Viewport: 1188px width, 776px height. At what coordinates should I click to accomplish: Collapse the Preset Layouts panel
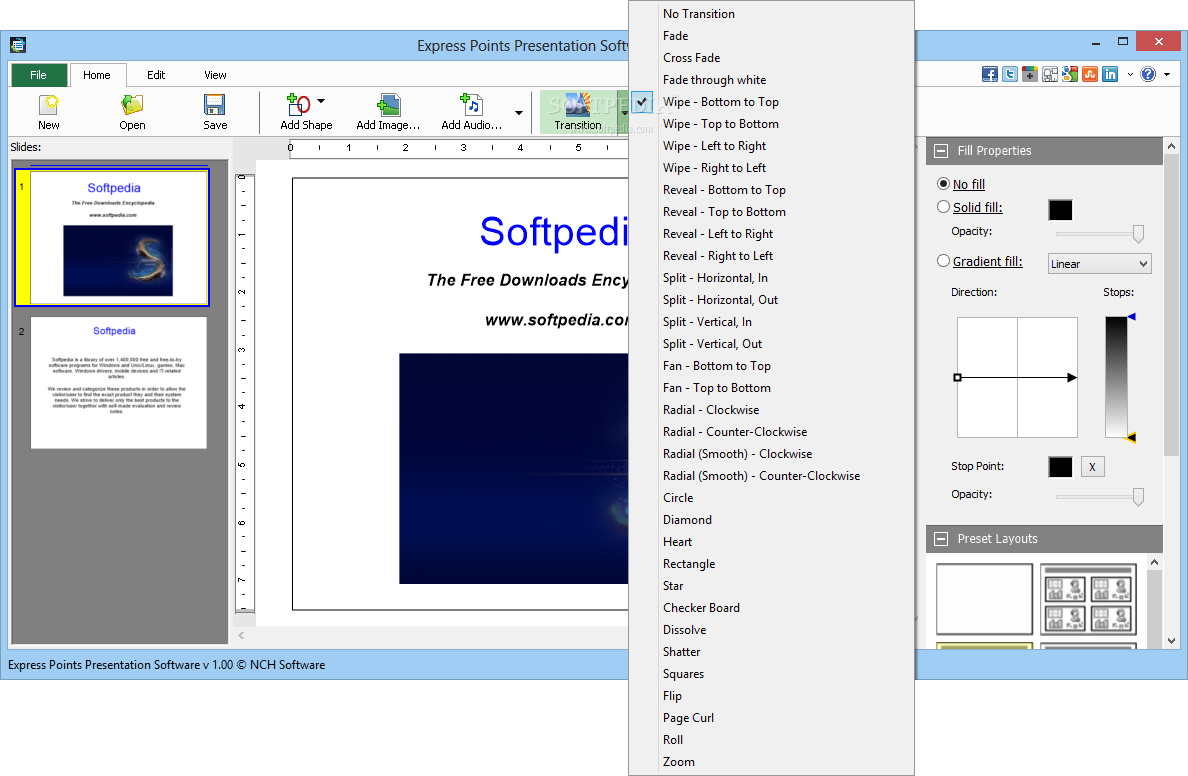[x=941, y=539]
